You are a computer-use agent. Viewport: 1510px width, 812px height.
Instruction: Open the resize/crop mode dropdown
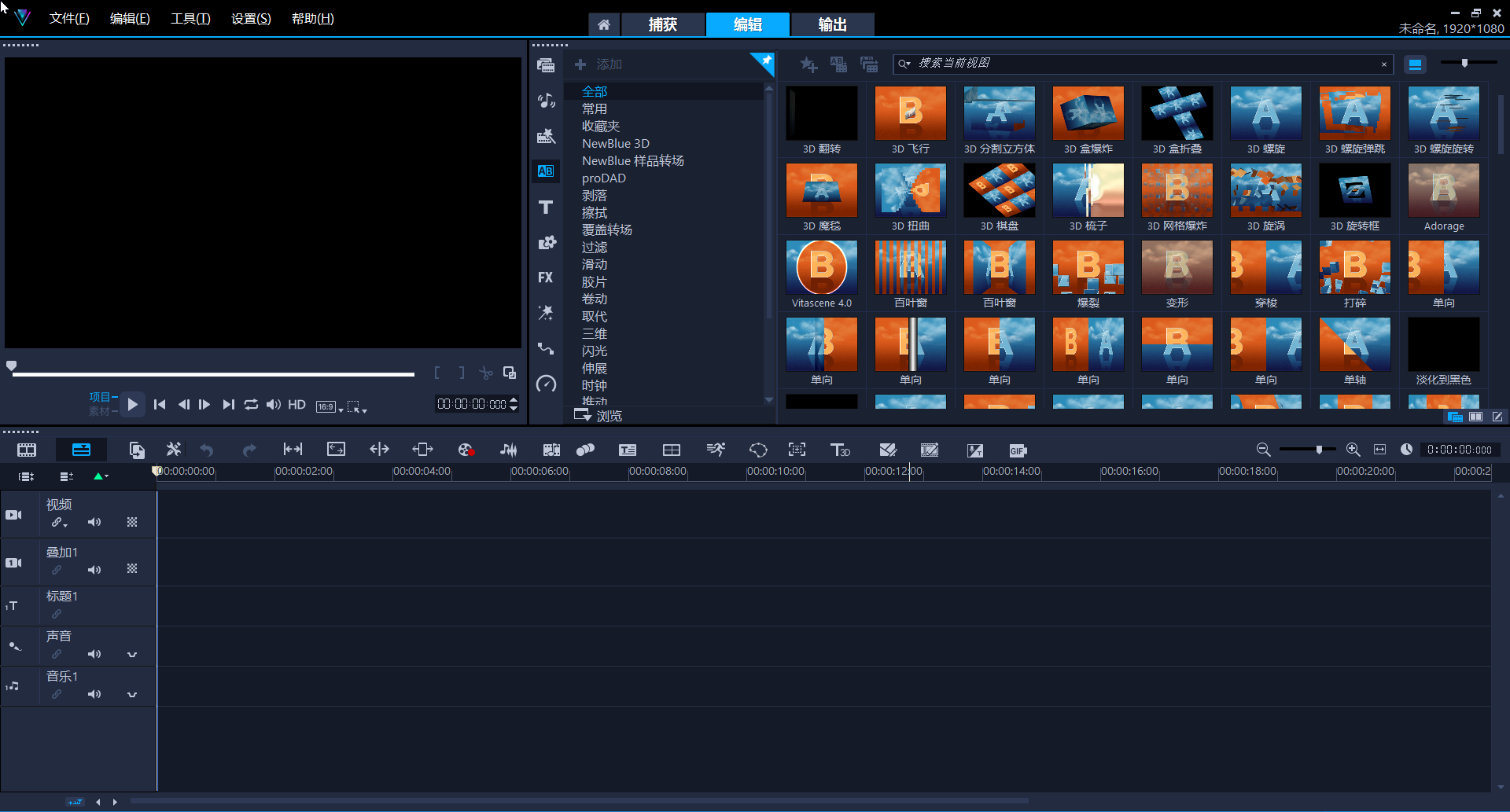pyautogui.click(x=357, y=406)
